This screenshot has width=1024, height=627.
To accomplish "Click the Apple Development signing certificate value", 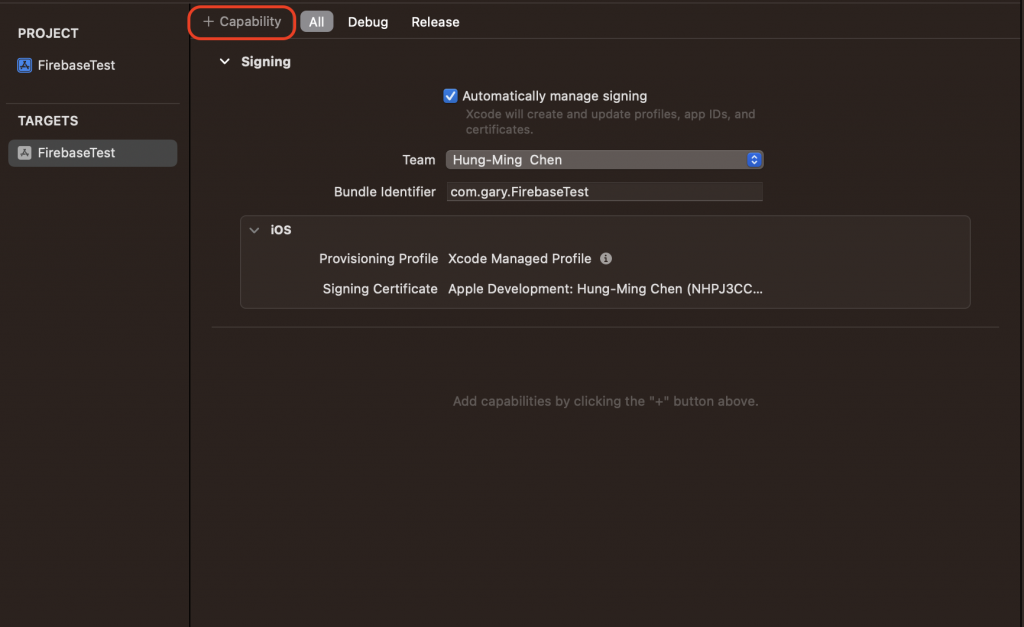I will click(x=605, y=289).
